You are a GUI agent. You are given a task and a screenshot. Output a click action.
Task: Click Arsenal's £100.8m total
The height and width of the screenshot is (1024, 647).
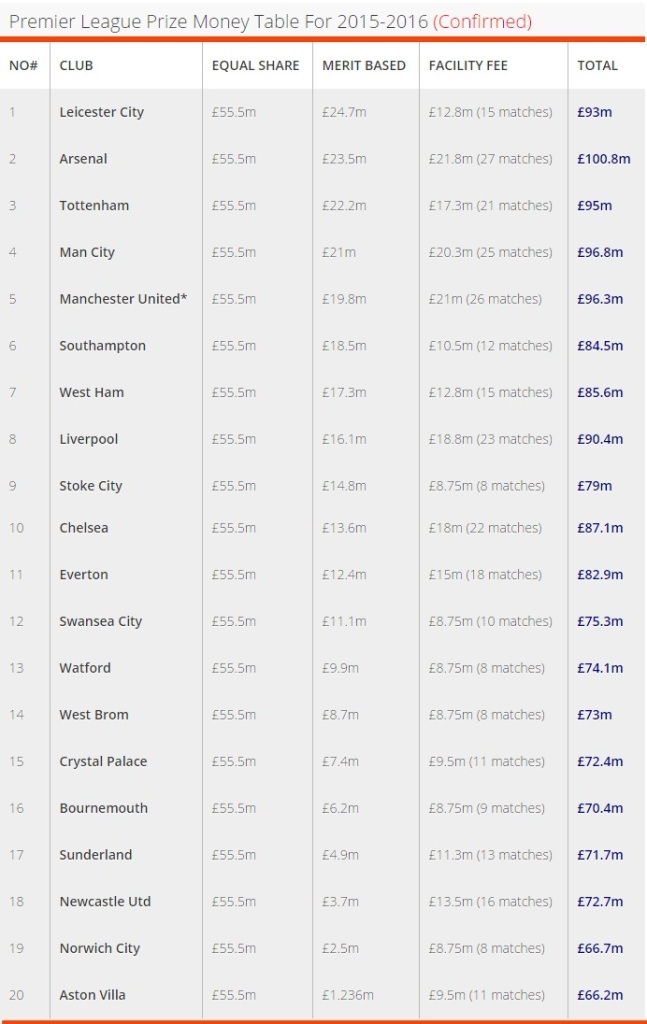(x=604, y=159)
